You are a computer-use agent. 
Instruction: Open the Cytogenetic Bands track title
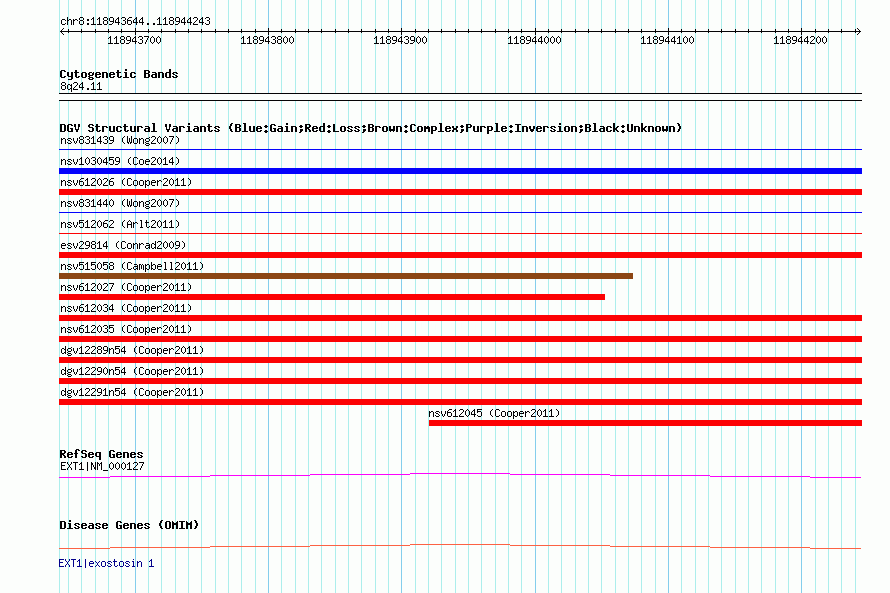pyautogui.click(x=119, y=74)
